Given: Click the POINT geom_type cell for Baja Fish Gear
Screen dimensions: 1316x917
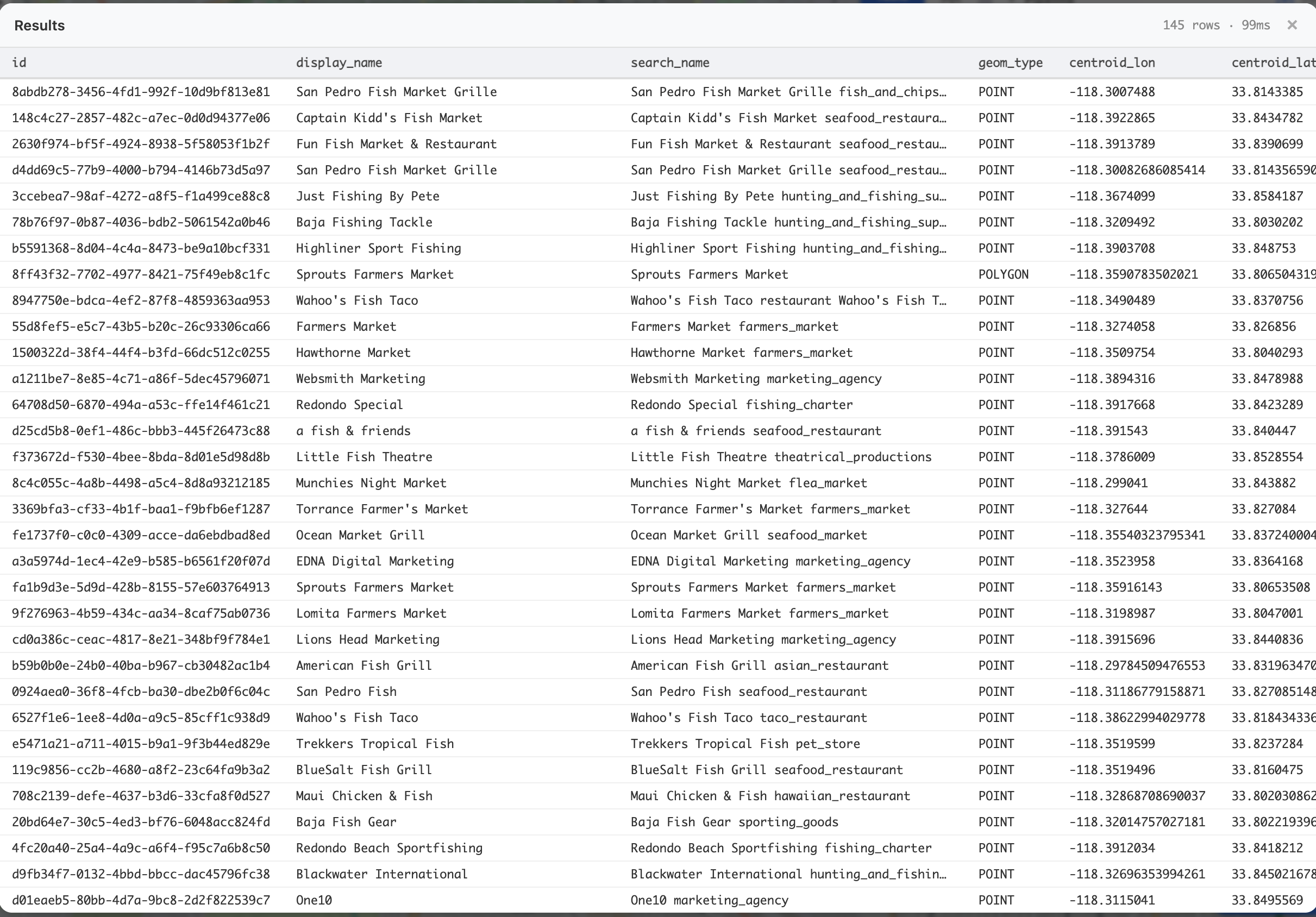Looking at the screenshot, I should [996, 822].
